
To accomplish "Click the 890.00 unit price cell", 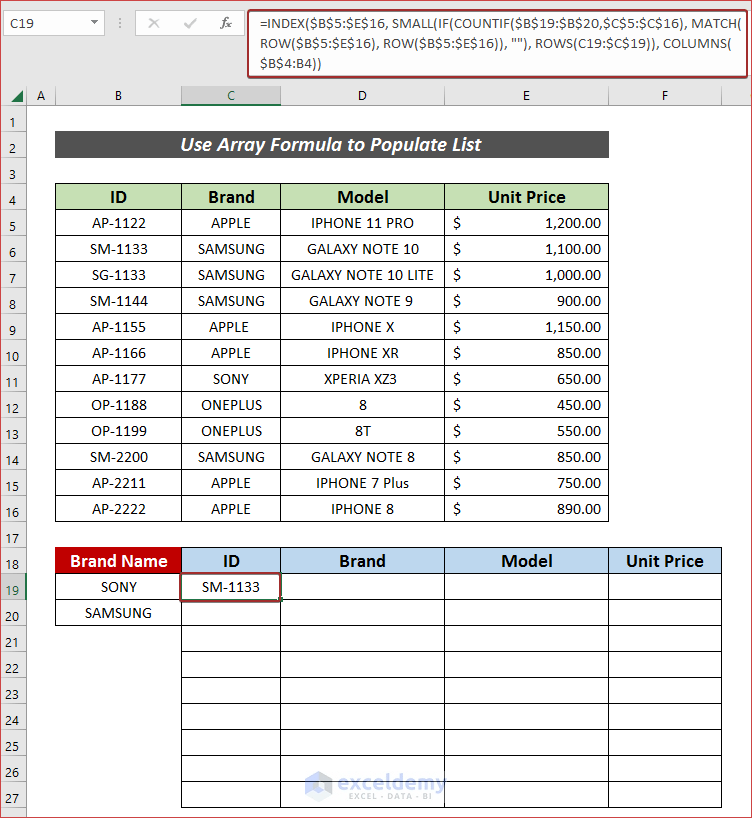I will pyautogui.click(x=526, y=509).
